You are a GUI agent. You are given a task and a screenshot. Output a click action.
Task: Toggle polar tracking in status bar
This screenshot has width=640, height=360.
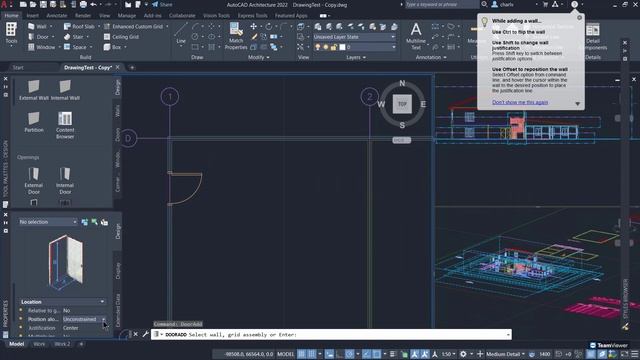[x=350, y=354]
